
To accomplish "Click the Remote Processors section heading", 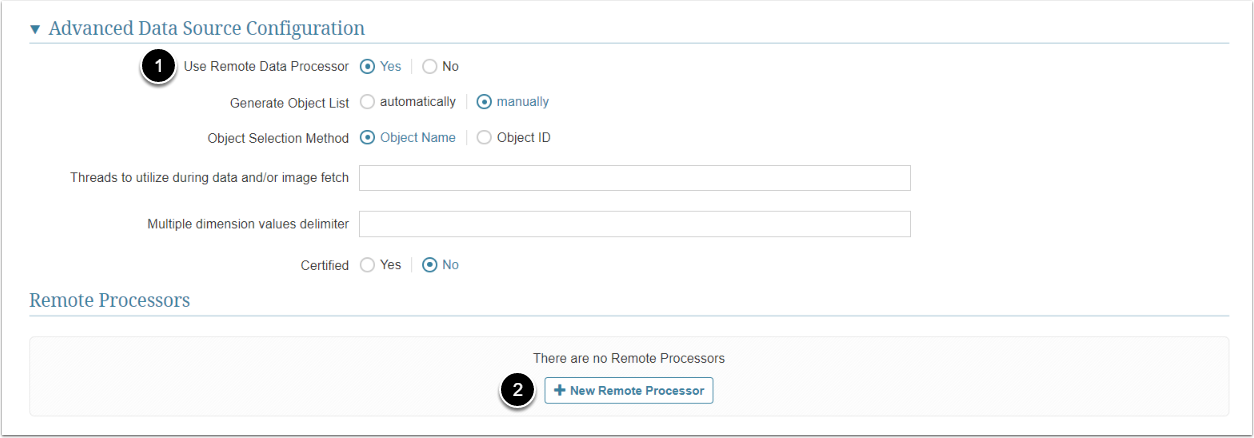I will (110, 300).
